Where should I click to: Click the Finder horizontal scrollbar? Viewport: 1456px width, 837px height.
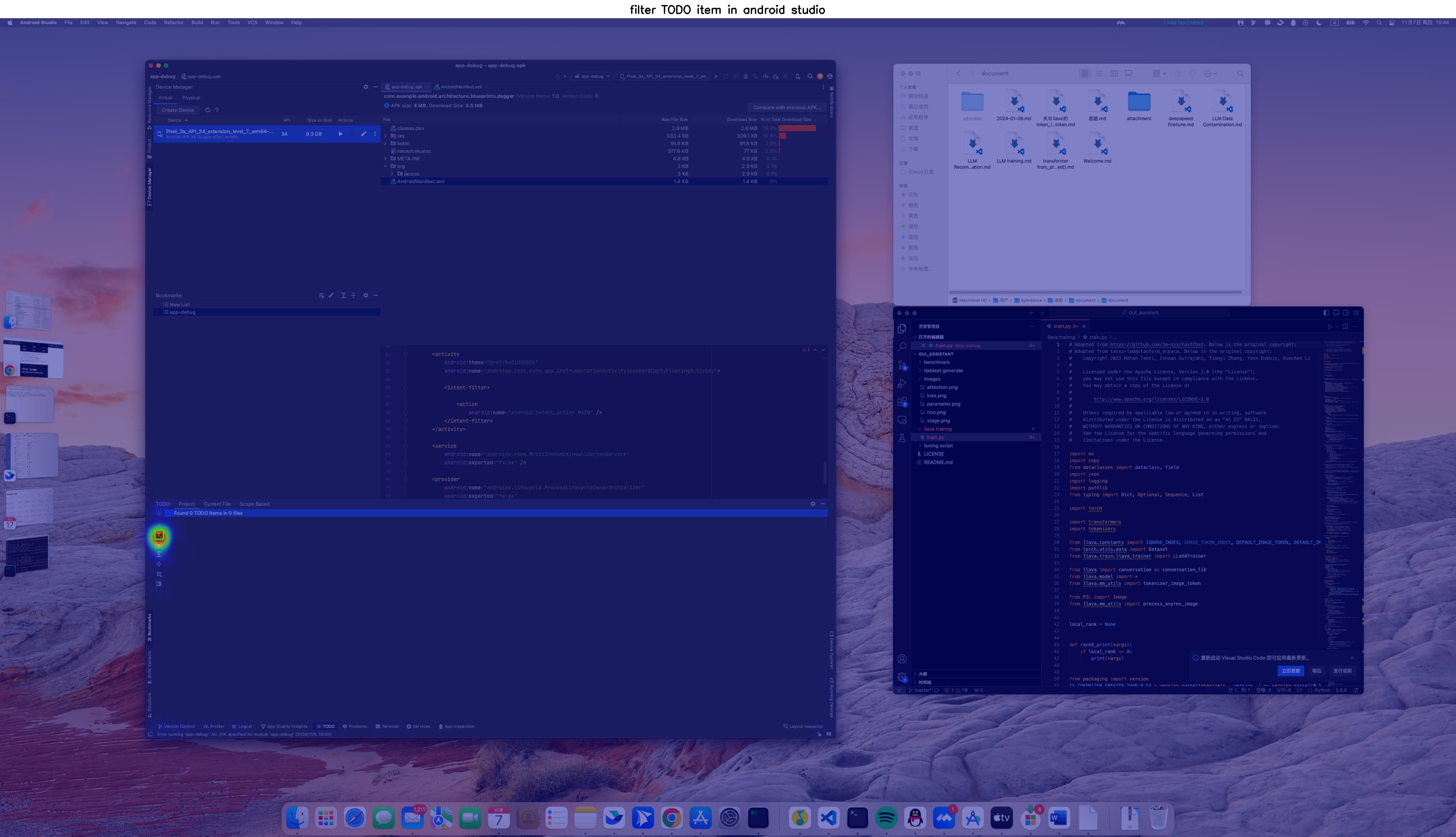1096,292
